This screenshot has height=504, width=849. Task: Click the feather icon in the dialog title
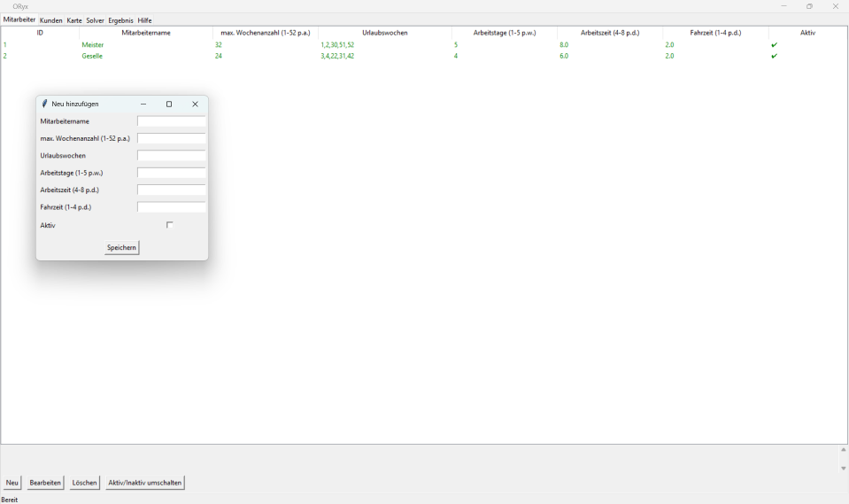[x=45, y=104]
